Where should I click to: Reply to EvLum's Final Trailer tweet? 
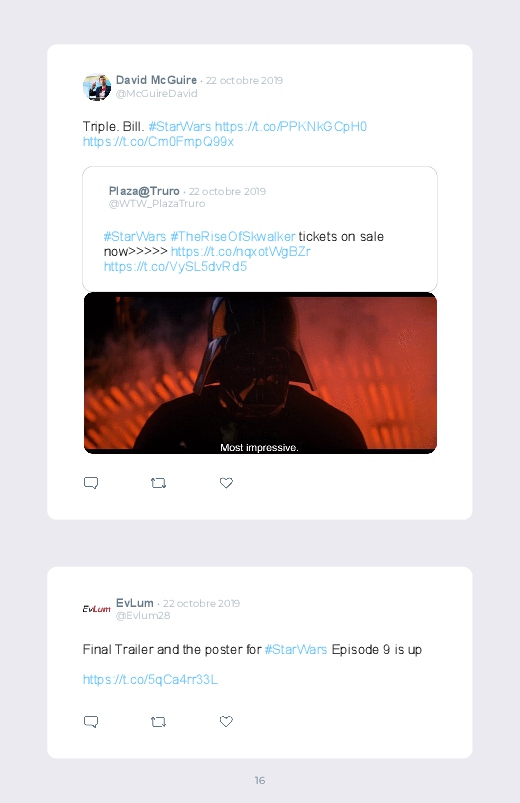tap(91, 722)
